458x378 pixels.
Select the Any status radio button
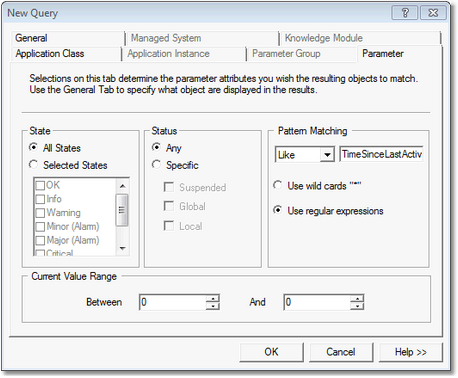(156, 147)
